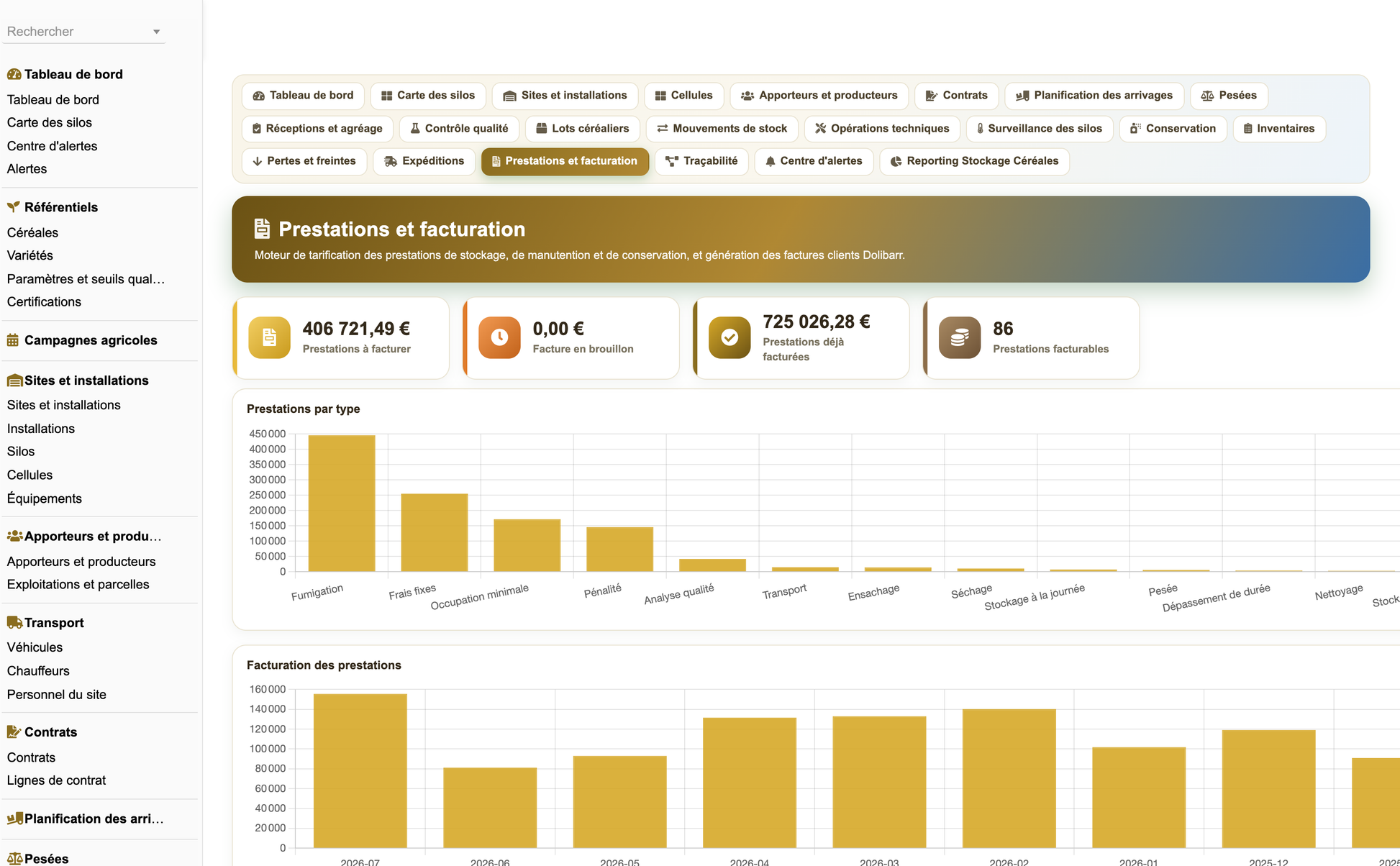
Task: Open Centre d'alertes in sidebar
Action: coord(52,146)
